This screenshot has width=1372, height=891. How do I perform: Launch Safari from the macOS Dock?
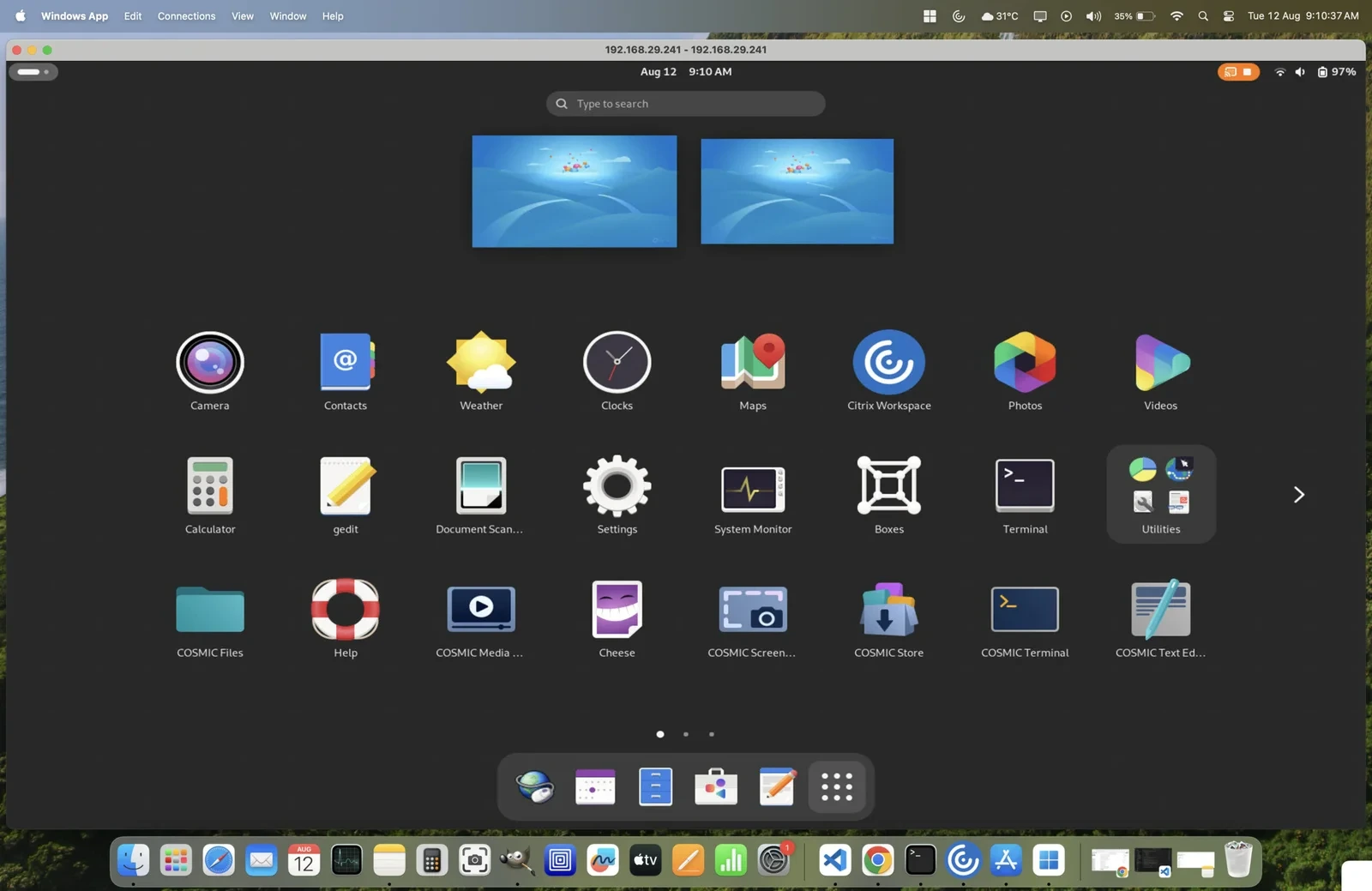click(219, 860)
